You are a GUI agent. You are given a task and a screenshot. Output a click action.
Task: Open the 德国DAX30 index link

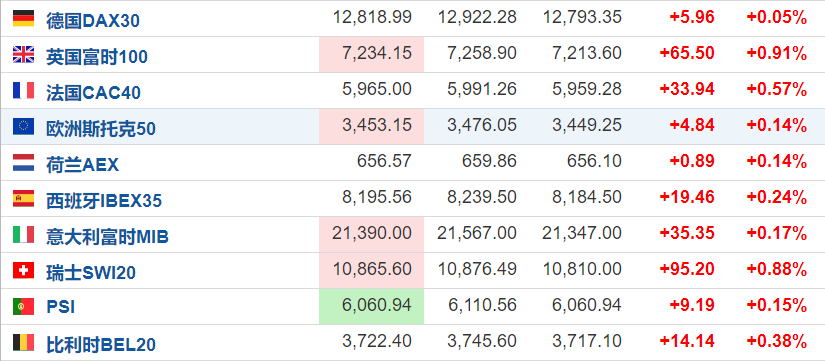[x=93, y=21]
